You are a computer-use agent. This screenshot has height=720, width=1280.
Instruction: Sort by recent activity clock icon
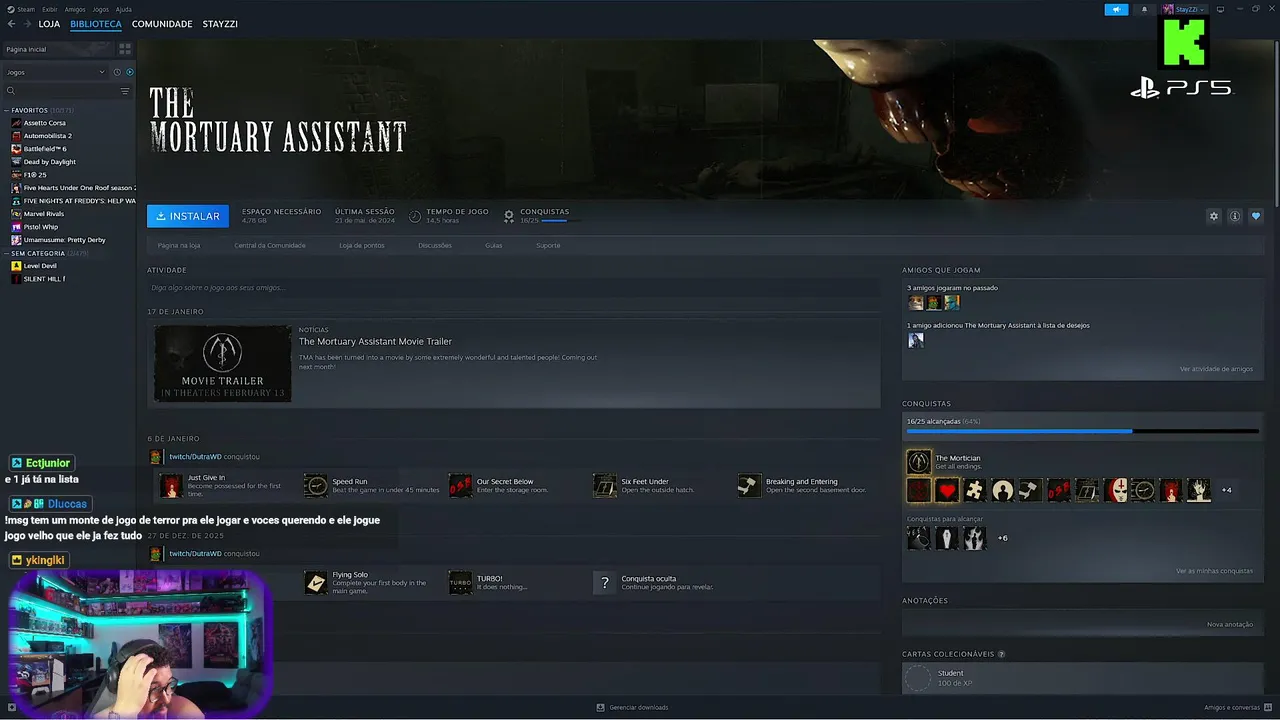[x=117, y=72]
